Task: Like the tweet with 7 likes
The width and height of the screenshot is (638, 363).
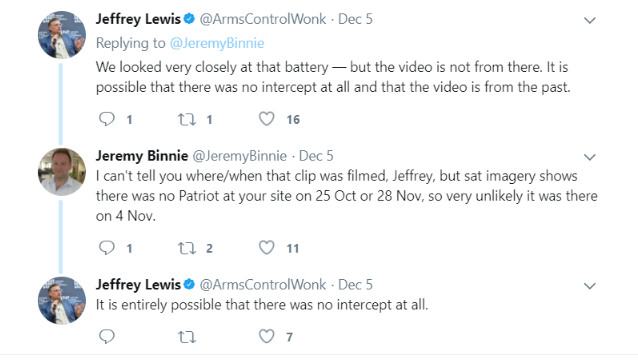Action: coord(267,336)
